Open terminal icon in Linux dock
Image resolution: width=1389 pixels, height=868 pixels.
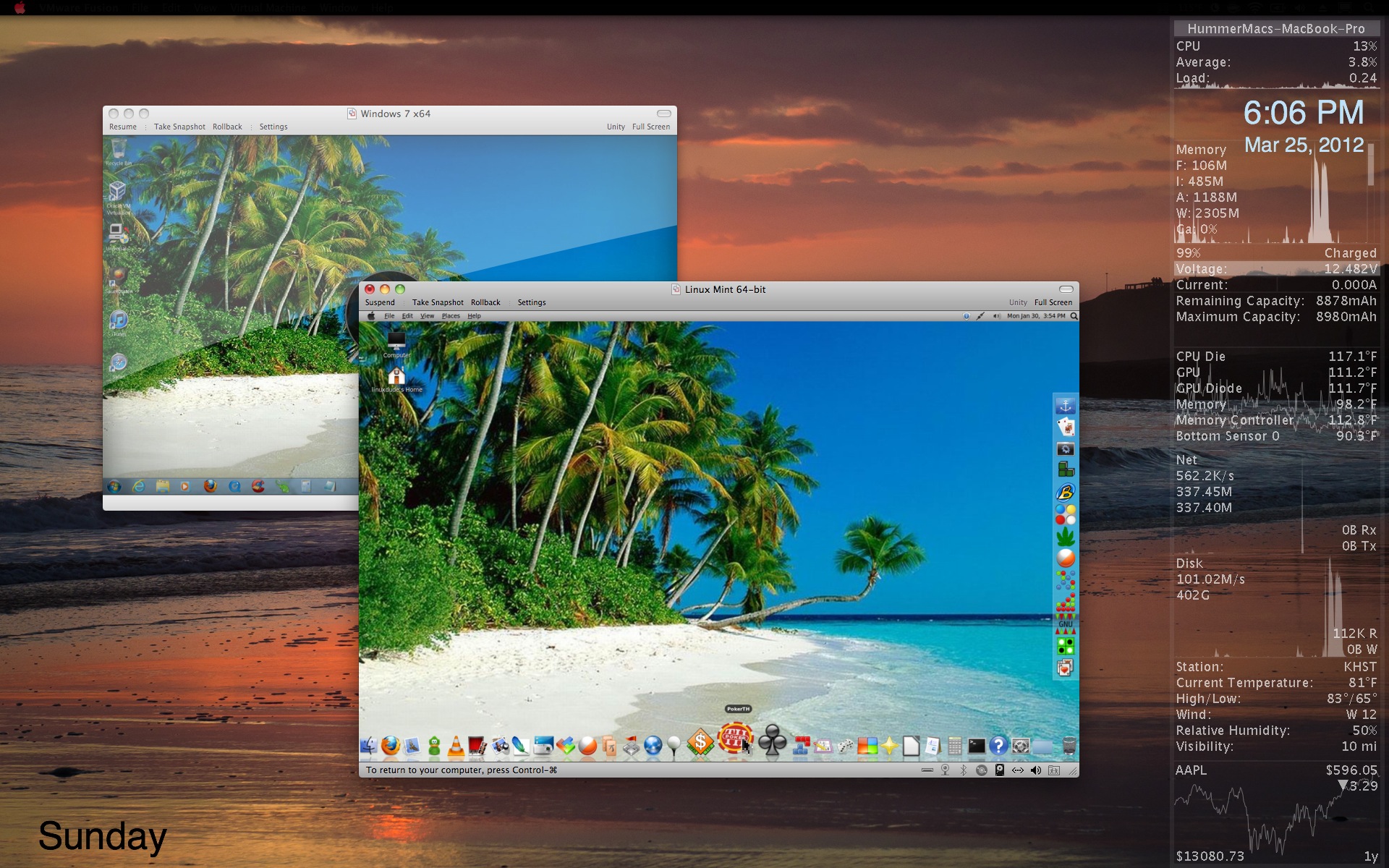click(977, 746)
